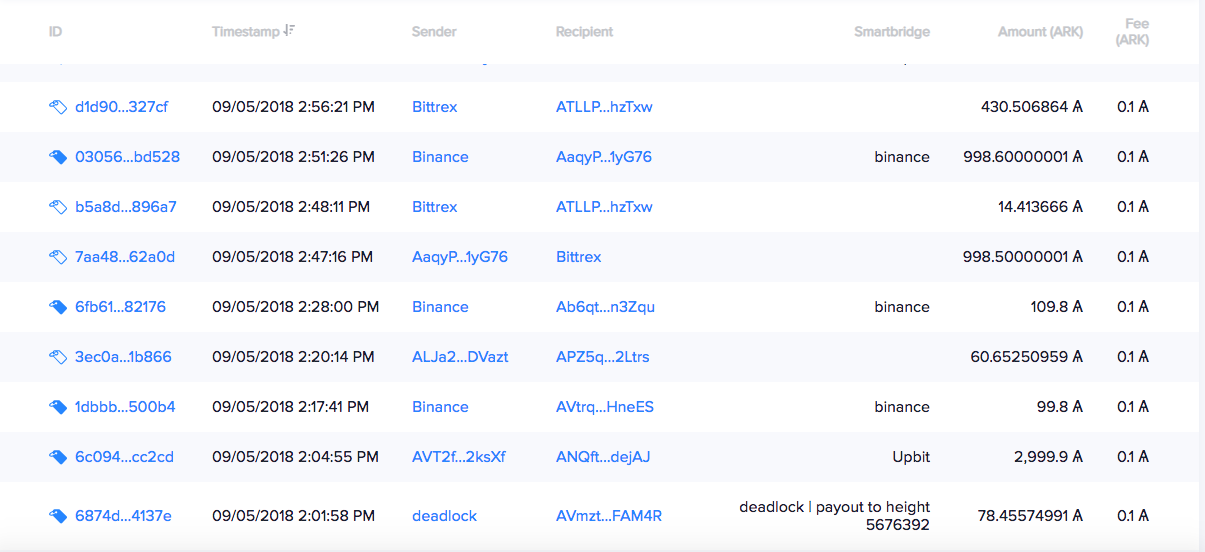Viewport: 1205px width, 552px height.
Task: Select amount 109.8 Ѧ
Action: point(1057,307)
